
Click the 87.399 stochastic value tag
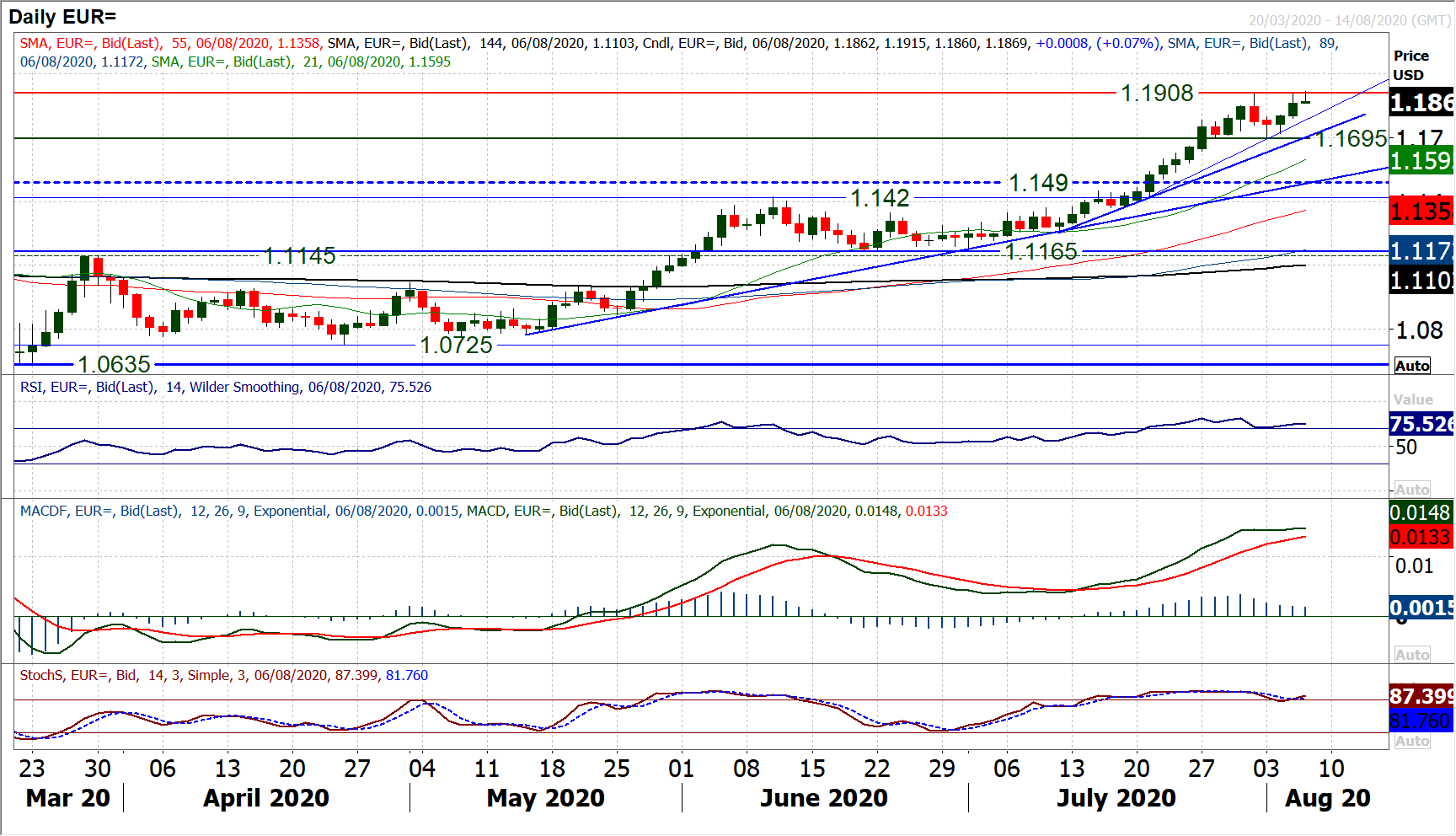coord(1421,696)
